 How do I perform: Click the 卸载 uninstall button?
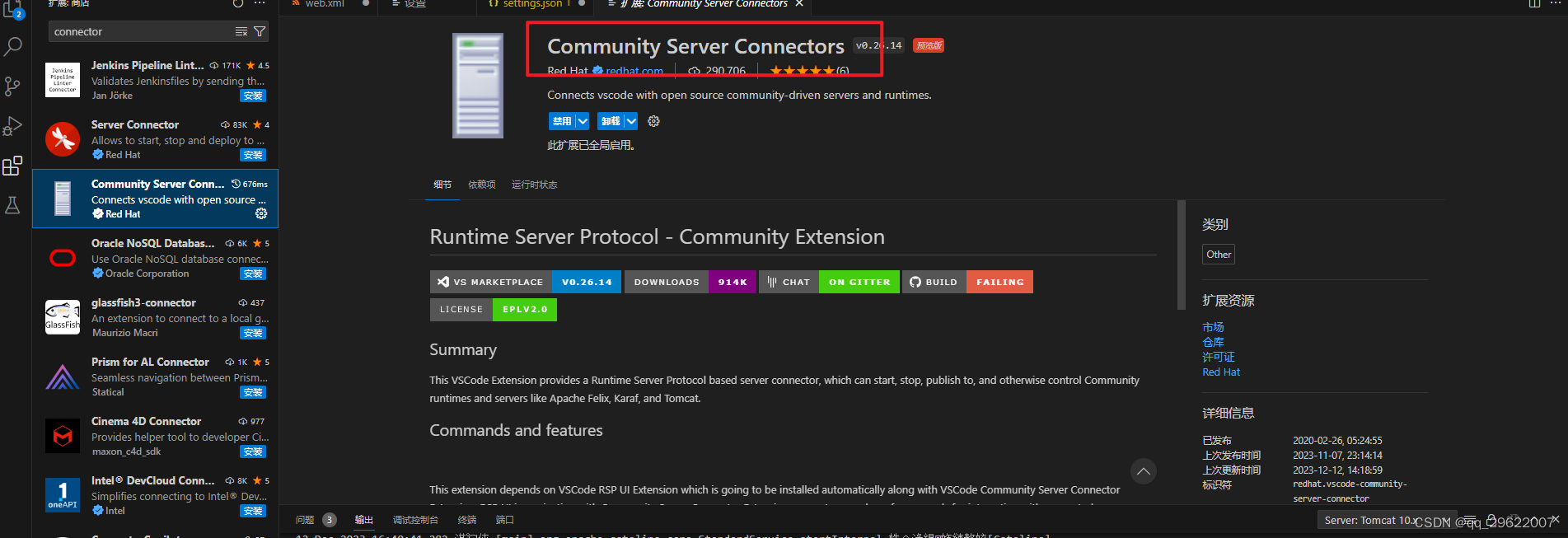click(x=611, y=121)
